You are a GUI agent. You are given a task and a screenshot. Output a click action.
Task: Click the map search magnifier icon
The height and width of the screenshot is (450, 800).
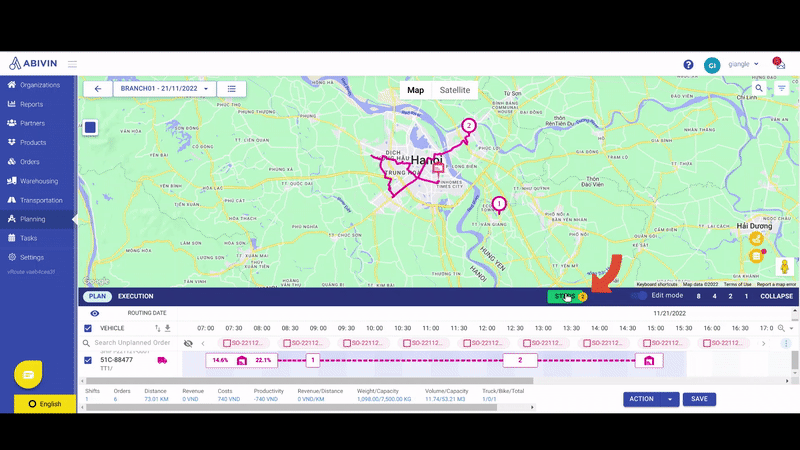(x=759, y=88)
